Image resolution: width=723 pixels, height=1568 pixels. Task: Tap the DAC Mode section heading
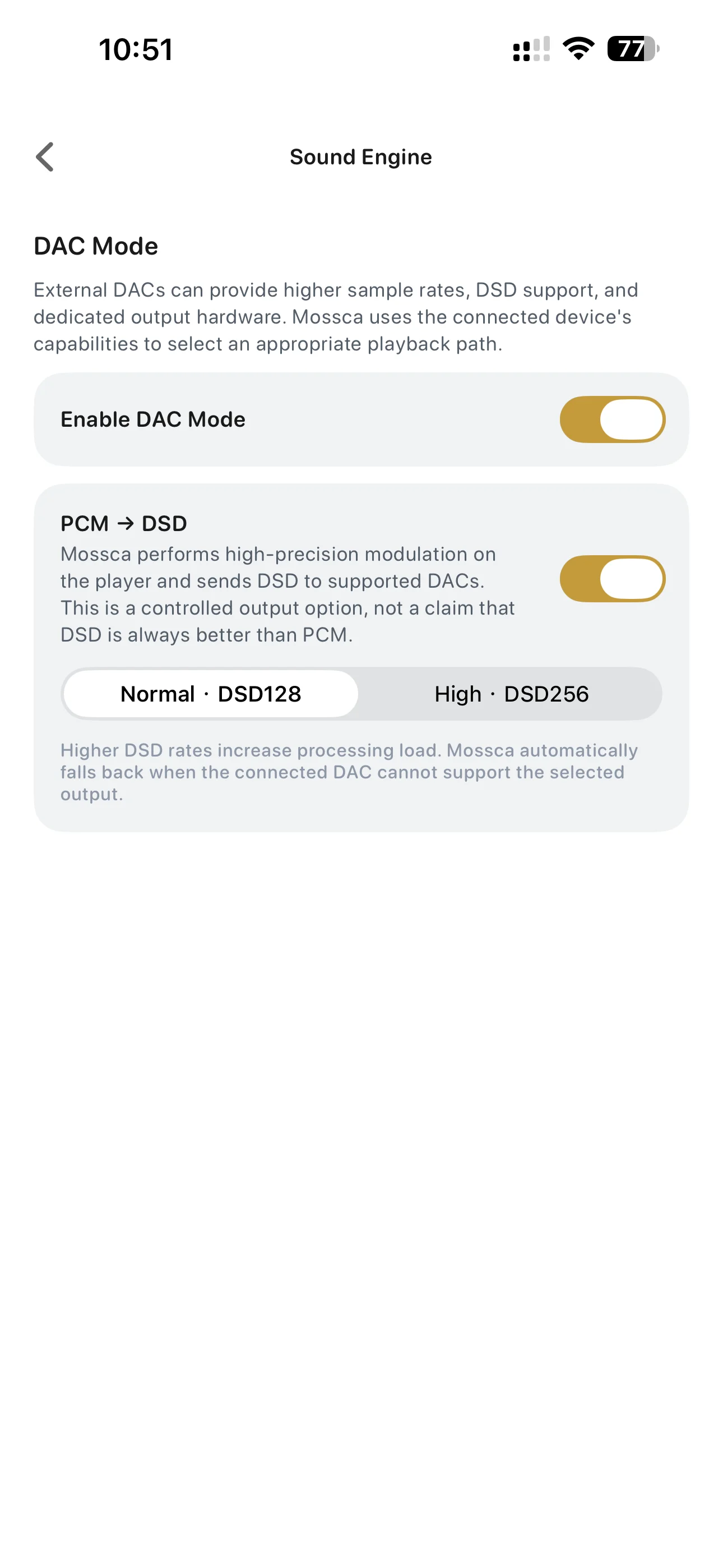[x=95, y=247]
